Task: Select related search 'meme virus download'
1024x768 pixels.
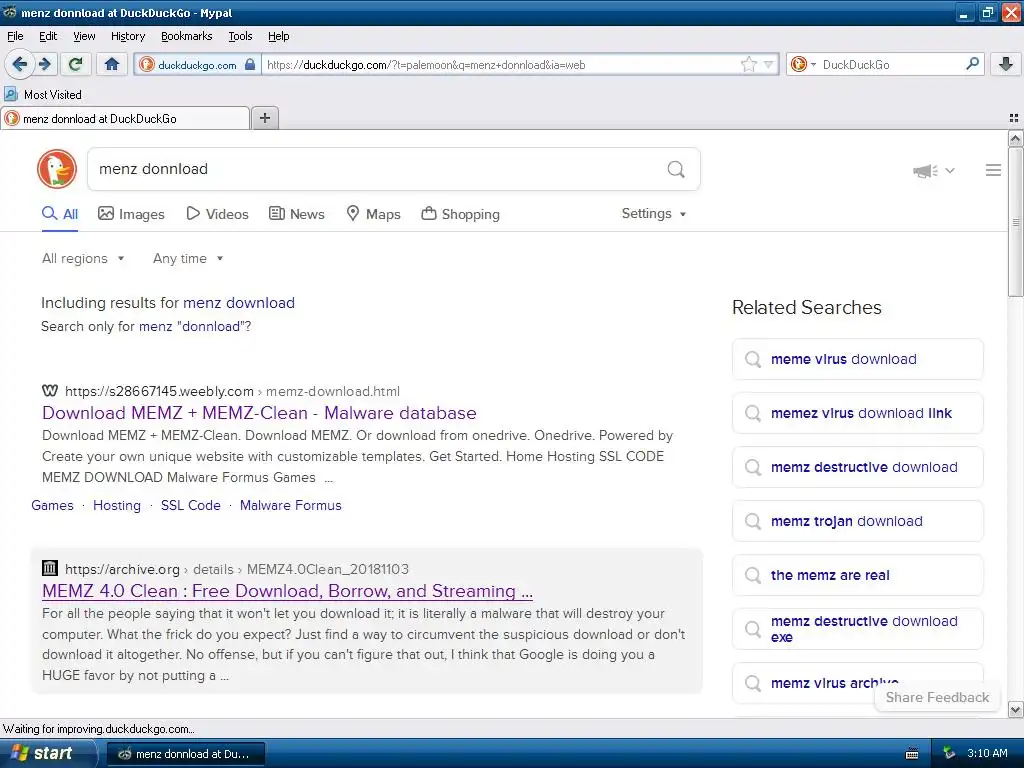Action: coord(857,359)
